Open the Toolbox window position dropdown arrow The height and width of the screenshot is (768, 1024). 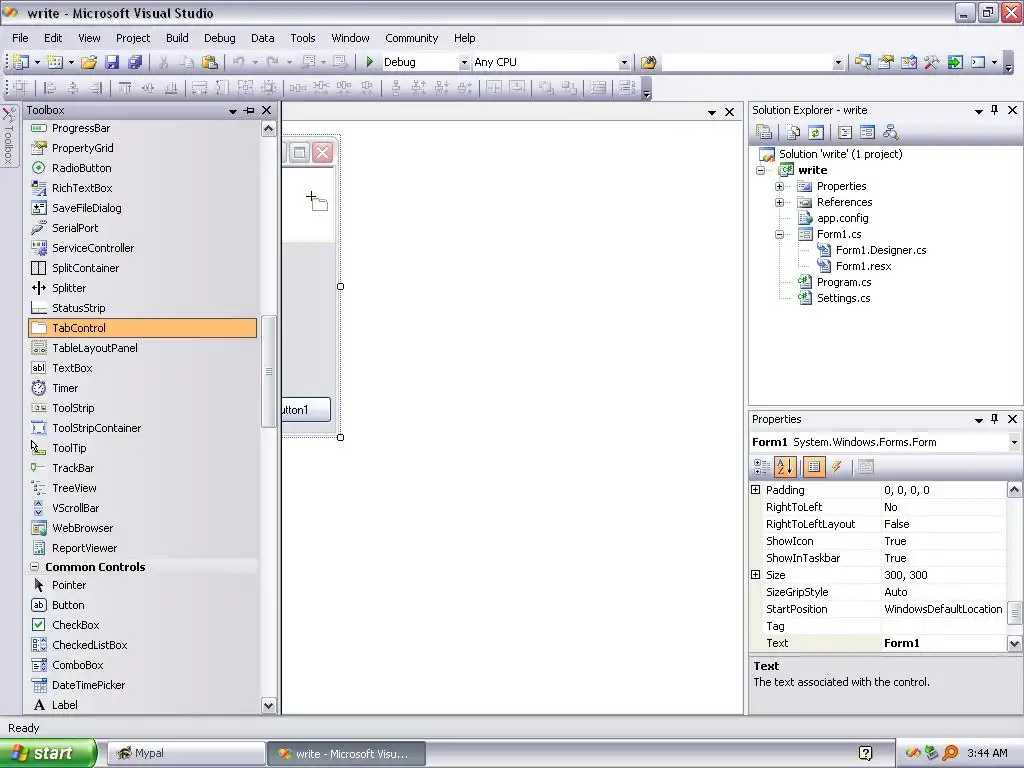[232, 111]
